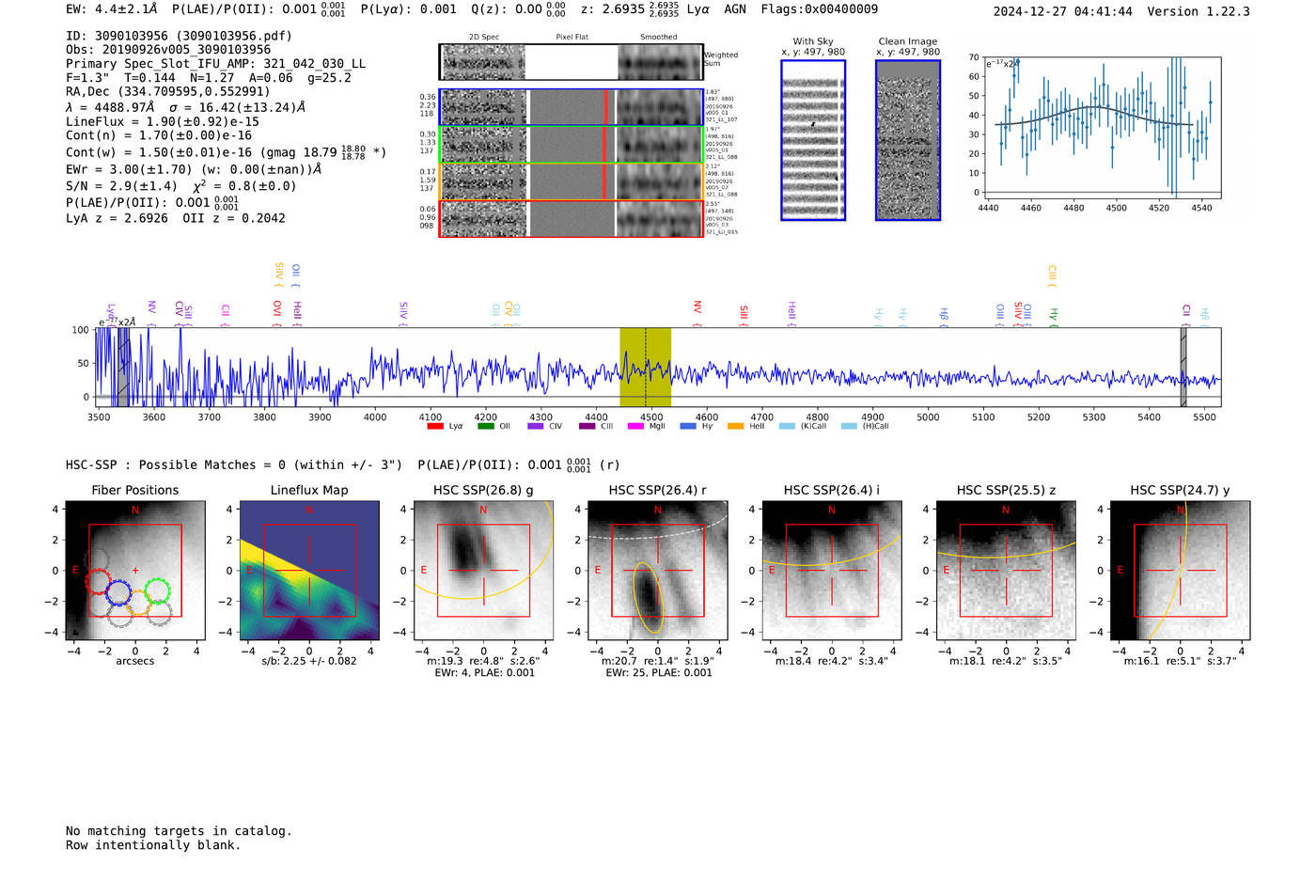This screenshot has height=896, width=1316.
Task: Click the green-outlined 2D spectrum fiber row
Action: point(571,145)
